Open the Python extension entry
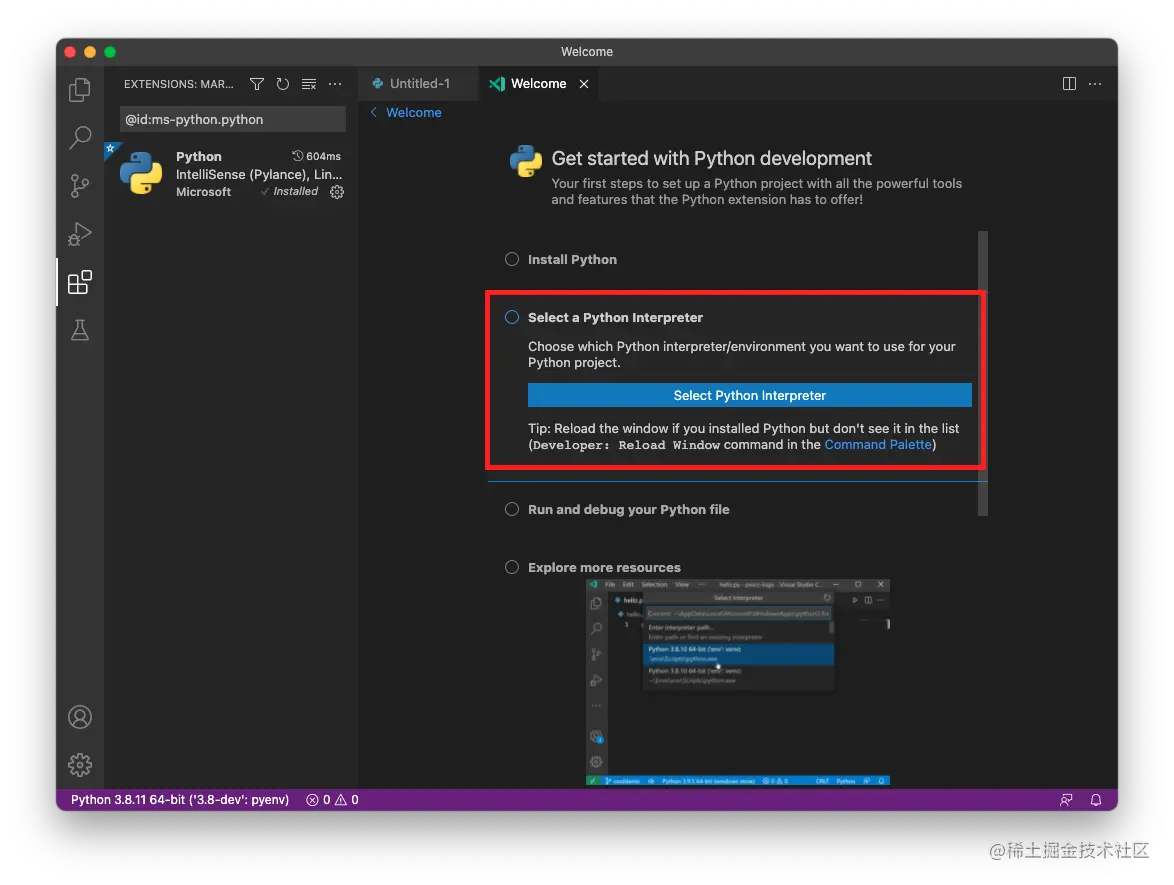 click(x=231, y=174)
